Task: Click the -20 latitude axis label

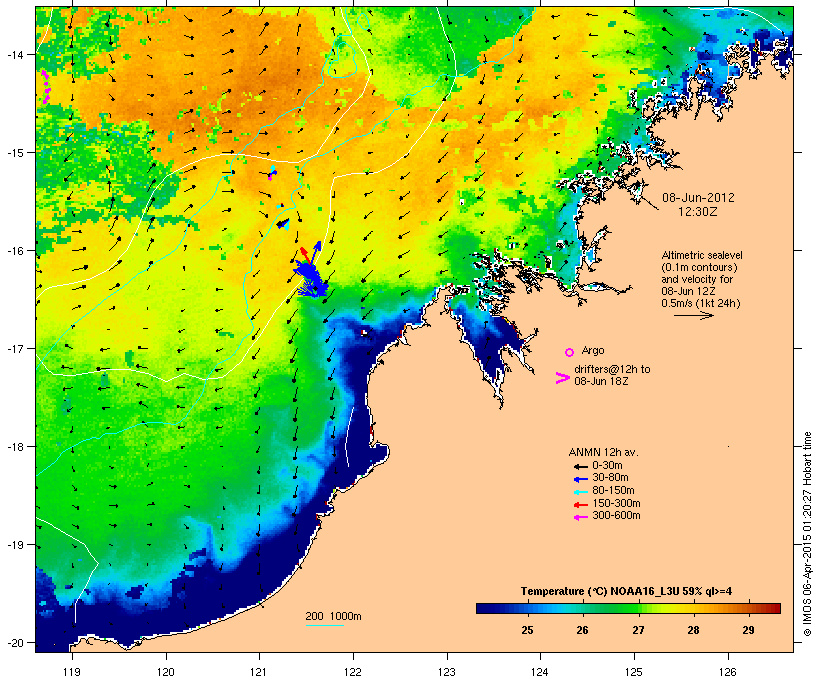Action: (14, 643)
